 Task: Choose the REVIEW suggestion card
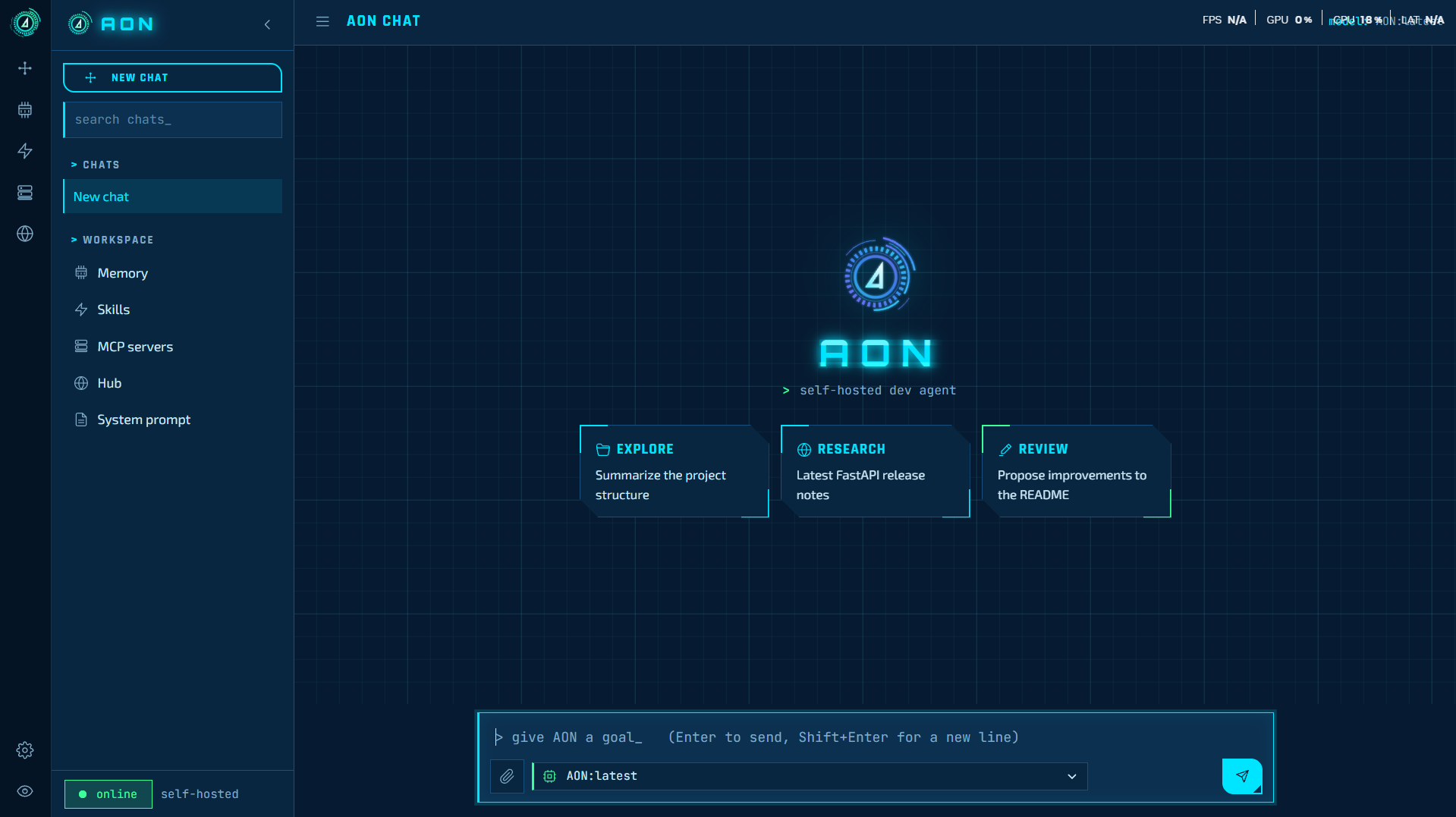[1077, 471]
